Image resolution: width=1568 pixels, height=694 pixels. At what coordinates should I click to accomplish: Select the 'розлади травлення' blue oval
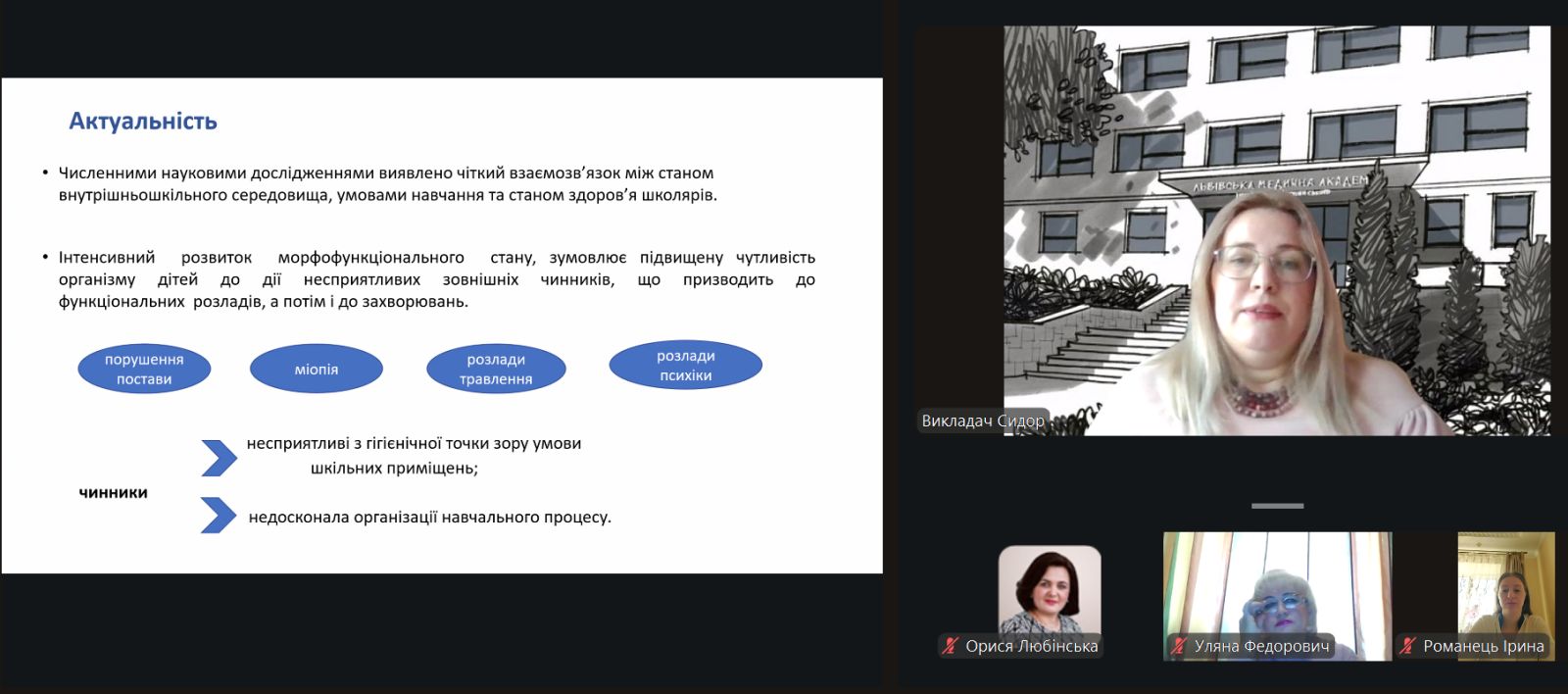(496, 370)
